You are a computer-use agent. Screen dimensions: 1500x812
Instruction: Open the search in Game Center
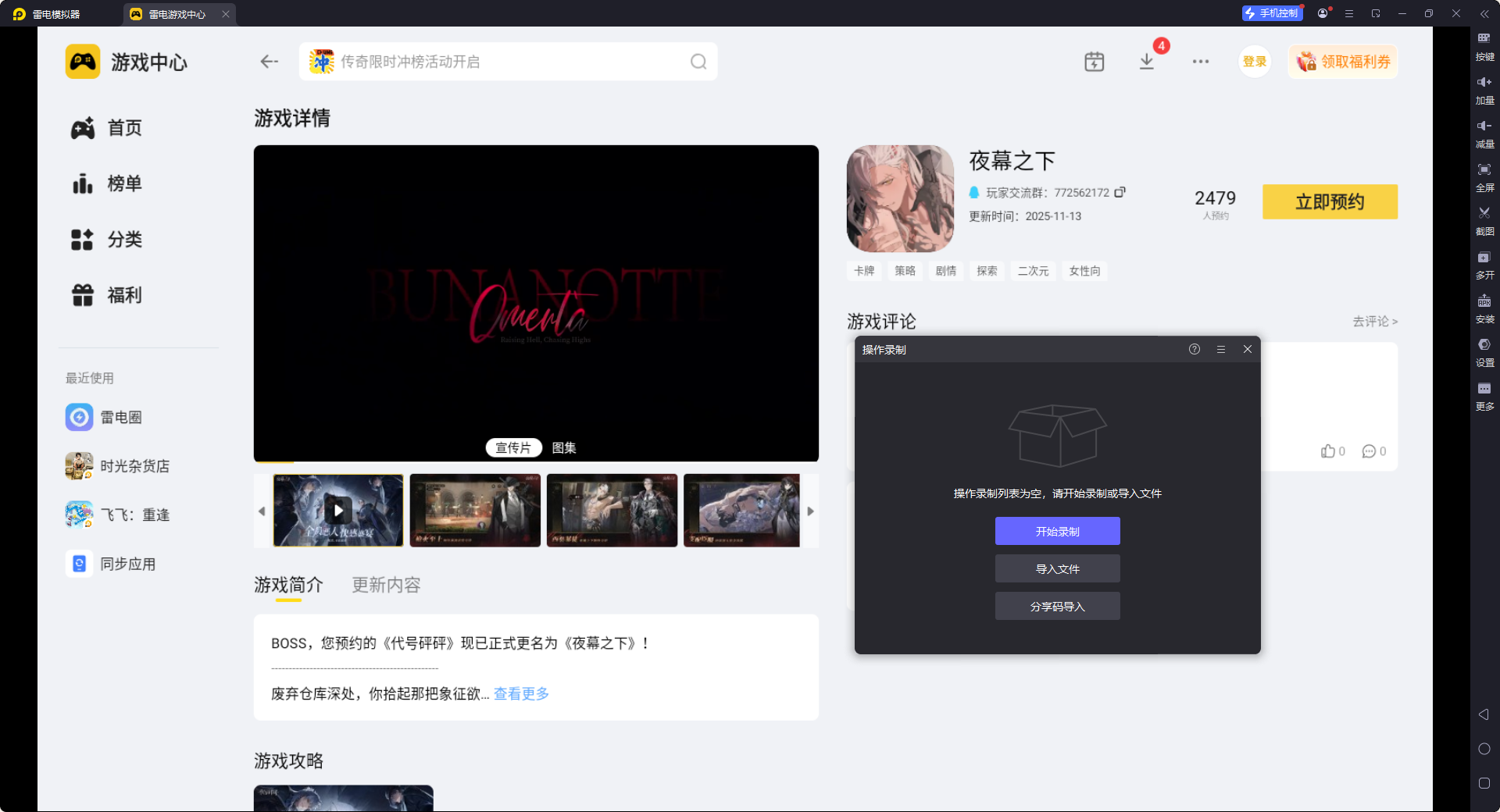click(x=698, y=62)
